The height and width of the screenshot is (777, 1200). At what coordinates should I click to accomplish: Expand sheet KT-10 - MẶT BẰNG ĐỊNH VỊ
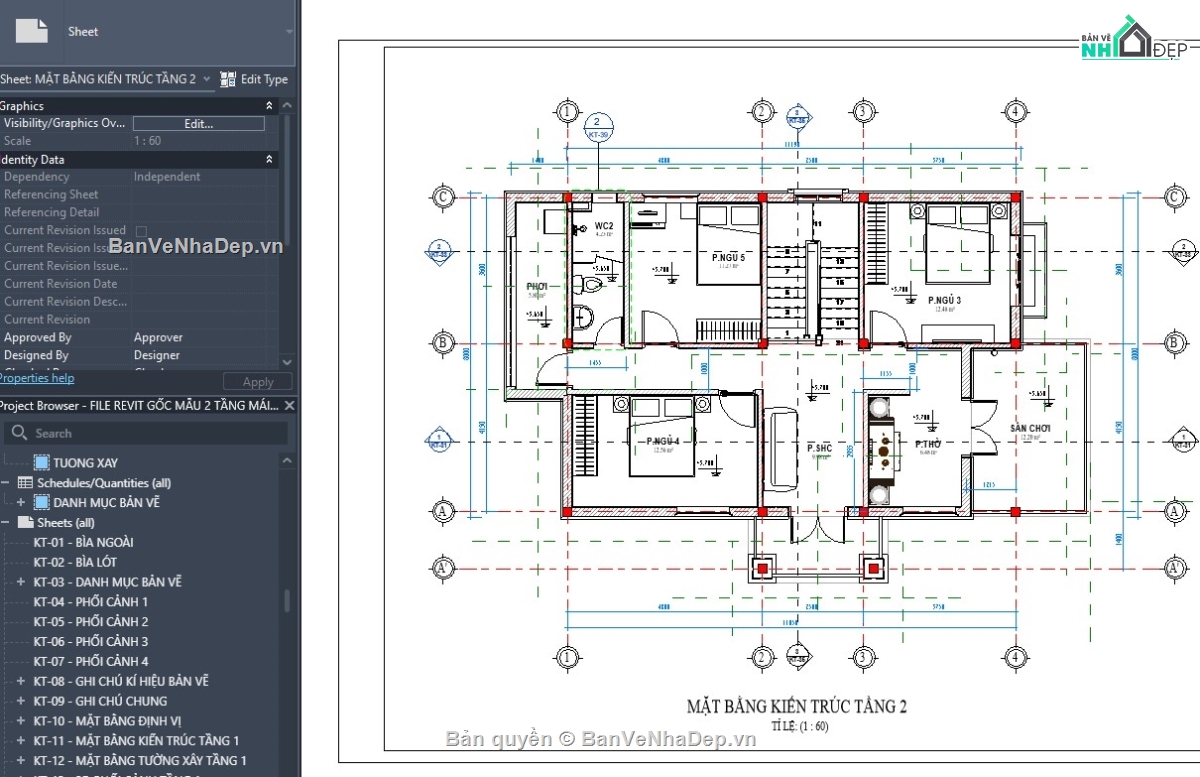point(21,721)
